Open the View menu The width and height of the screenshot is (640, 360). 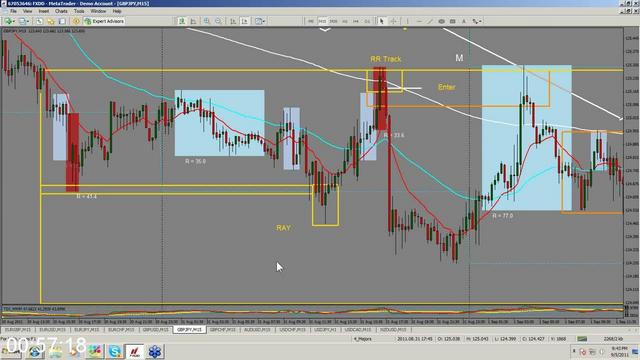[27, 11]
